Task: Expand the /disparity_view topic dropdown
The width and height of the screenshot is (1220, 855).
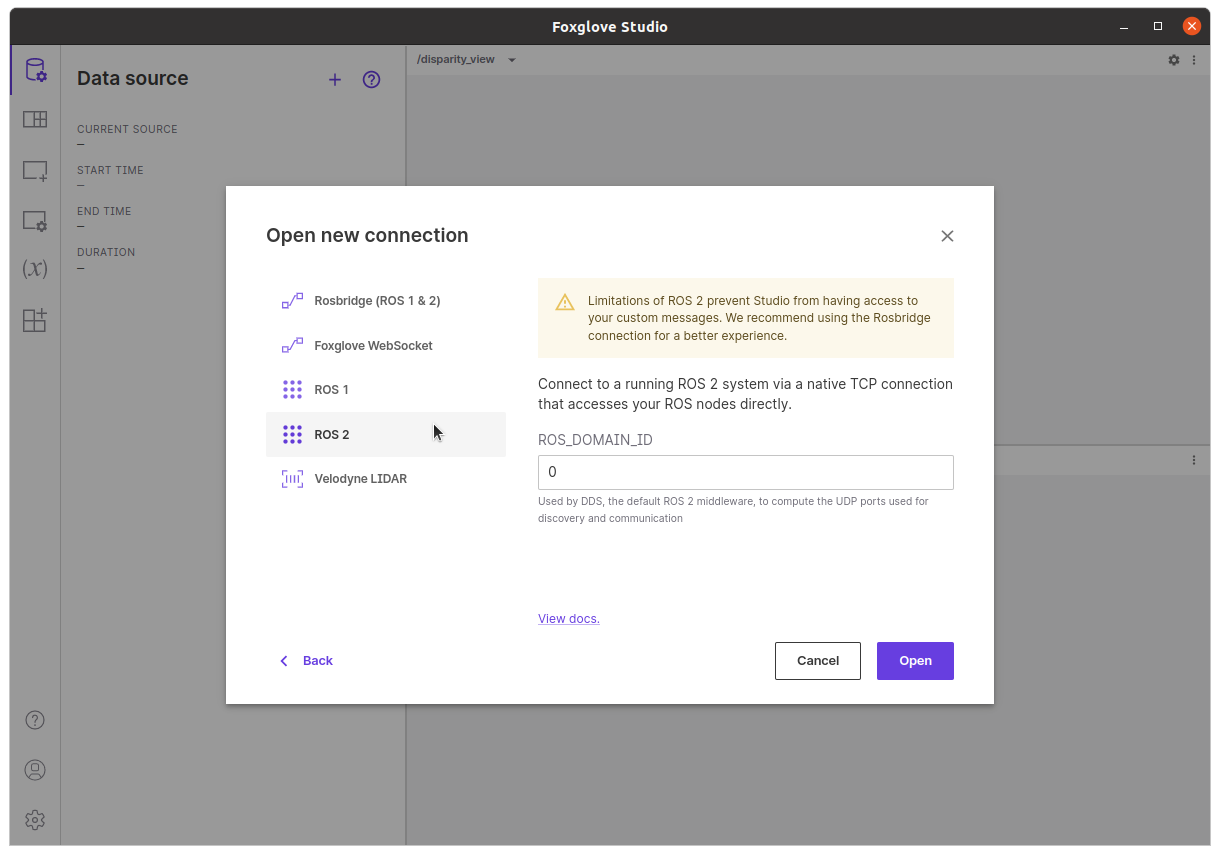Action: coord(512,60)
